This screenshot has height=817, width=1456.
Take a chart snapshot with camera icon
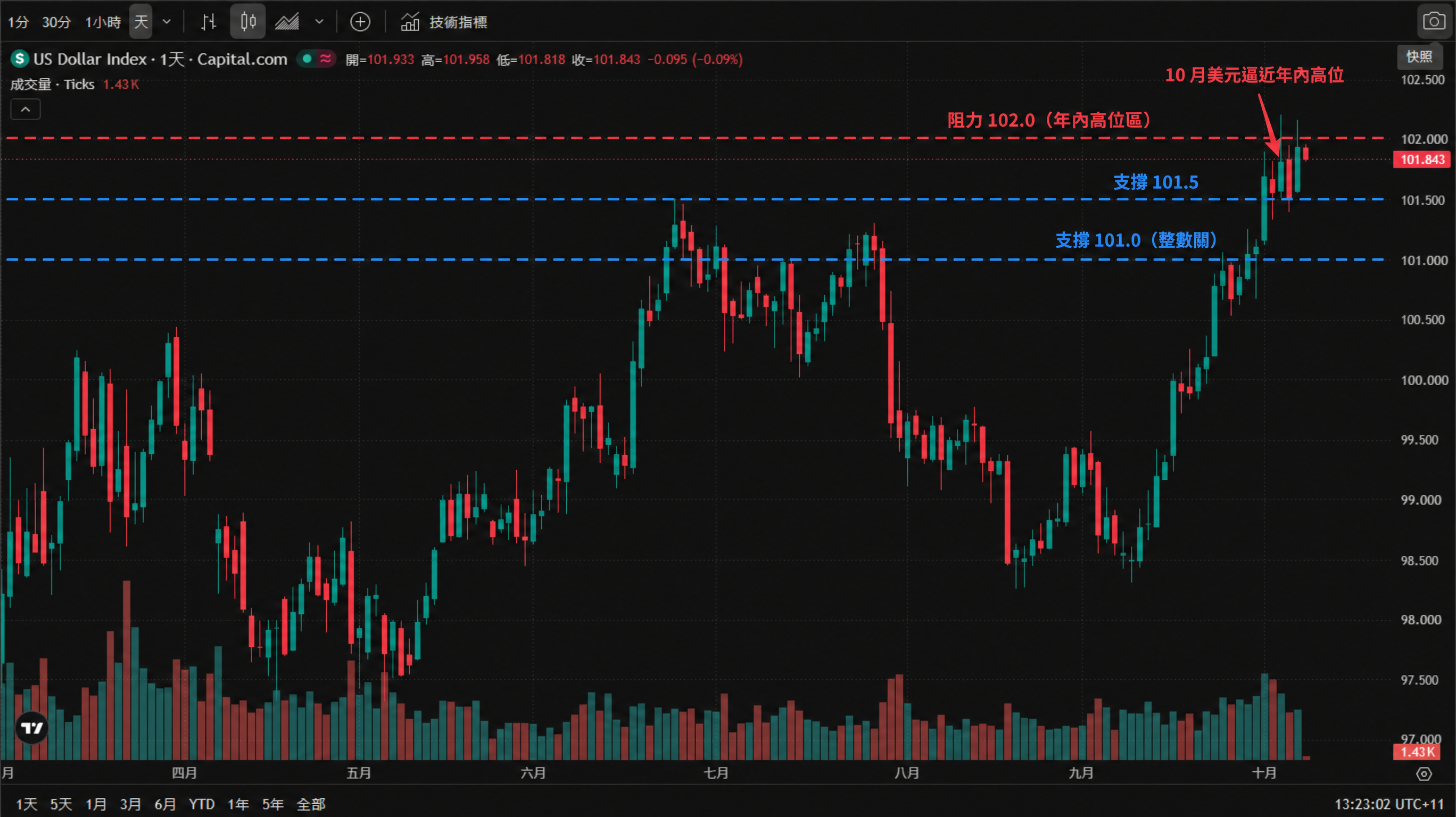1434,22
